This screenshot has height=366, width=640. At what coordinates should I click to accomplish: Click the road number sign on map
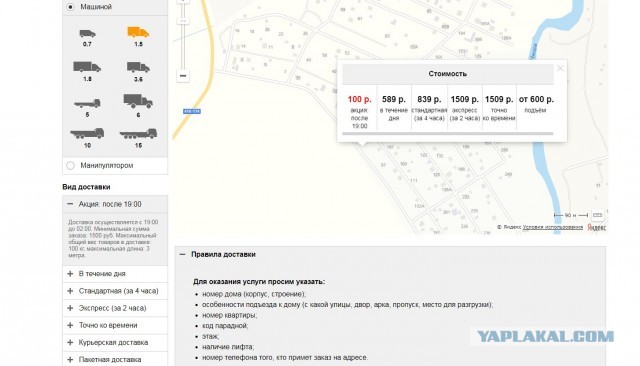click(192, 111)
